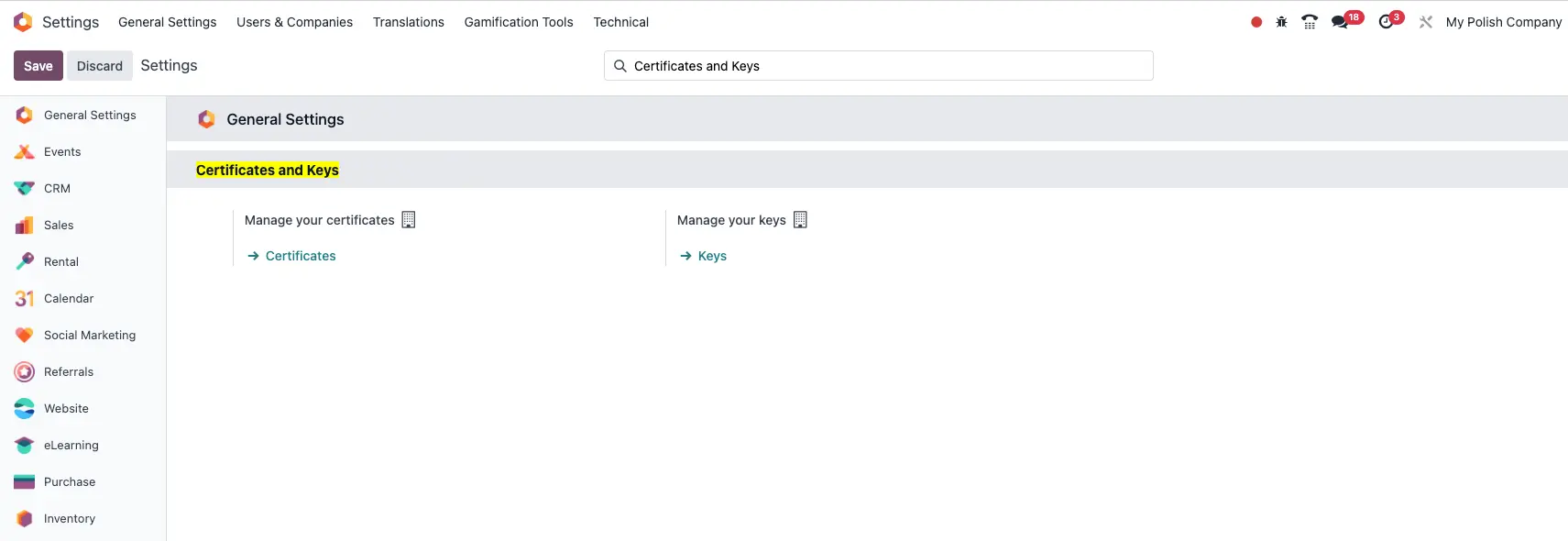Open conversations chat bubble icon
This screenshot has height=541, width=1568.
(1341, 22)
